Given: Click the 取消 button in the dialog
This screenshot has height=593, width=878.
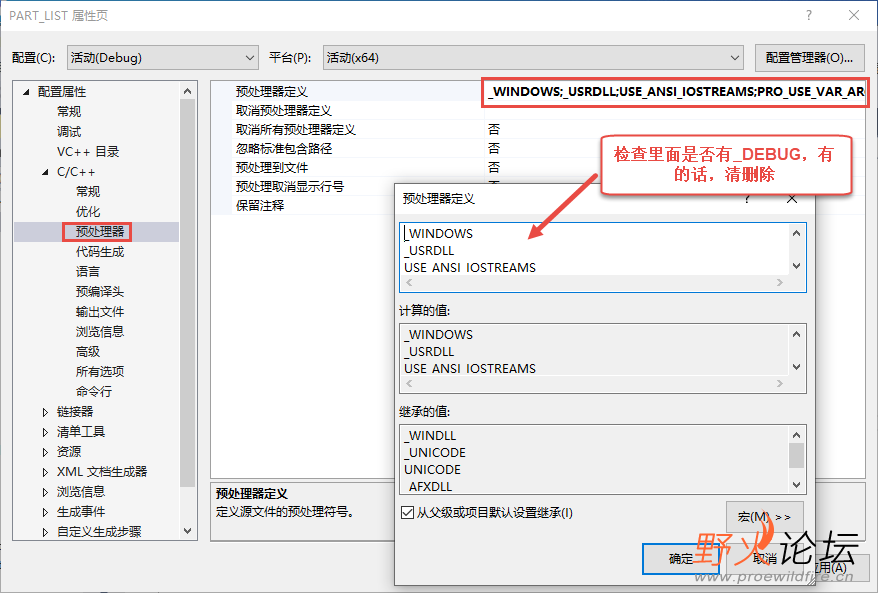Looking at the screenshot, I should coord(764,558).
